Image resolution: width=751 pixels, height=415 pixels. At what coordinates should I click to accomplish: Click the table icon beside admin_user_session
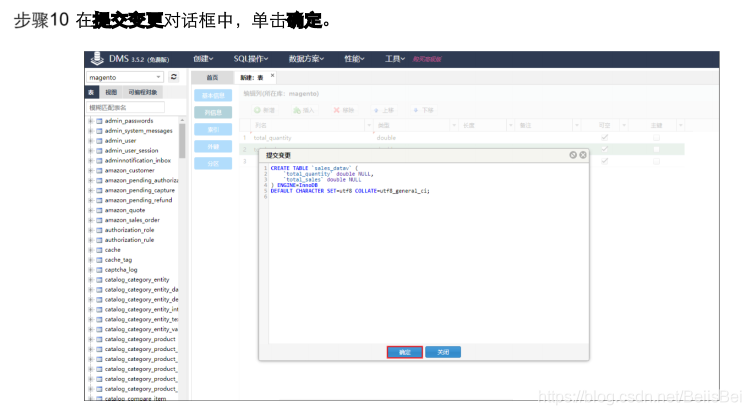(100, 150)
